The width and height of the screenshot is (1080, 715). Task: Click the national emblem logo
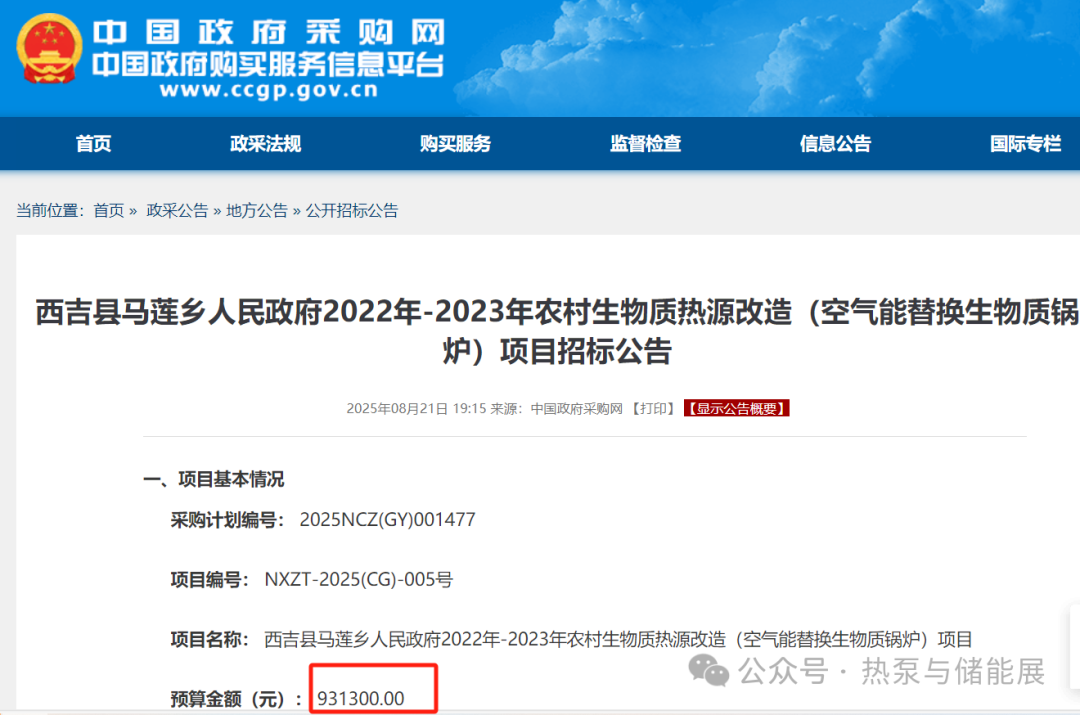pyautogui.click(x=49, y=49)
